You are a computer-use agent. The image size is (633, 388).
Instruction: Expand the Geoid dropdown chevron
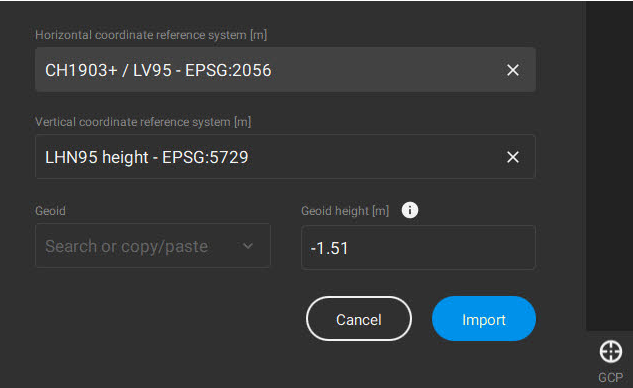[247, 246]
